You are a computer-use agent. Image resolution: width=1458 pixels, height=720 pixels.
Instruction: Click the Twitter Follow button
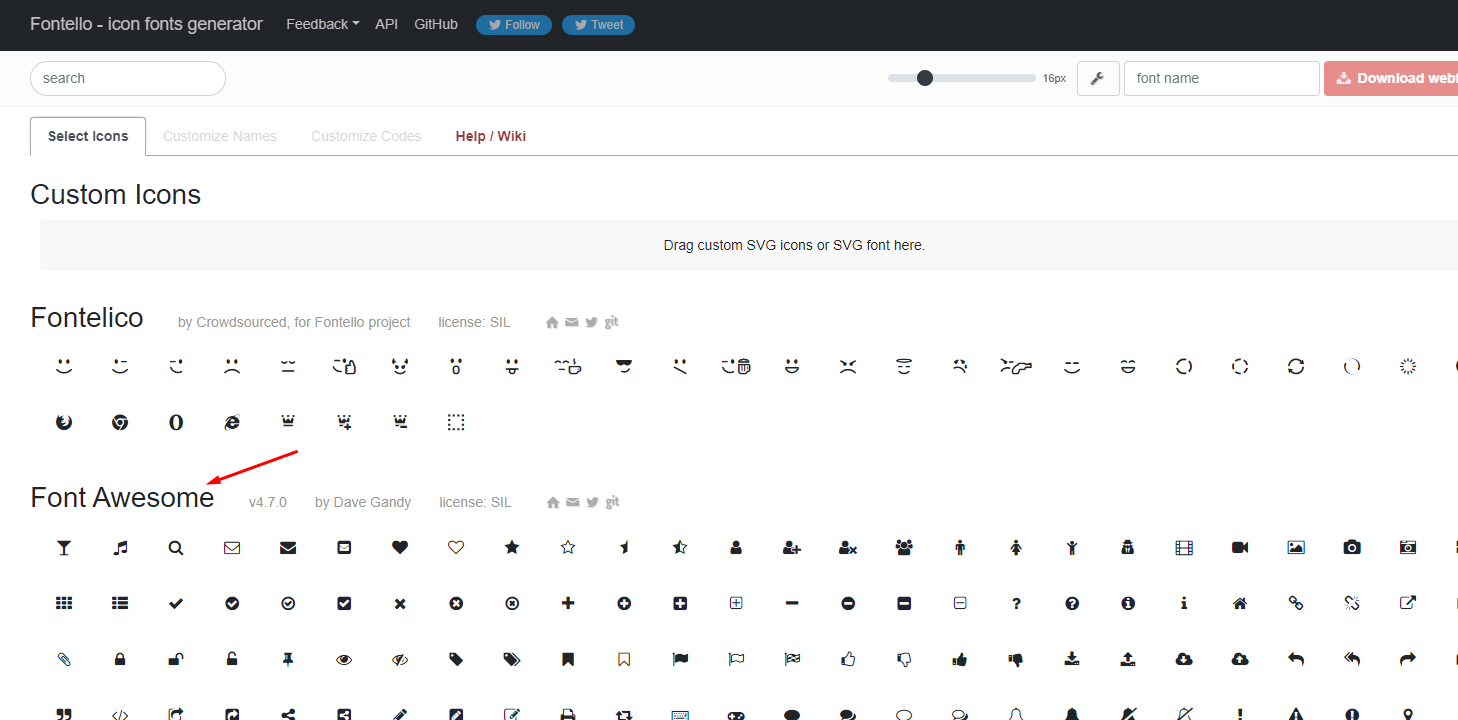point(514,25)
